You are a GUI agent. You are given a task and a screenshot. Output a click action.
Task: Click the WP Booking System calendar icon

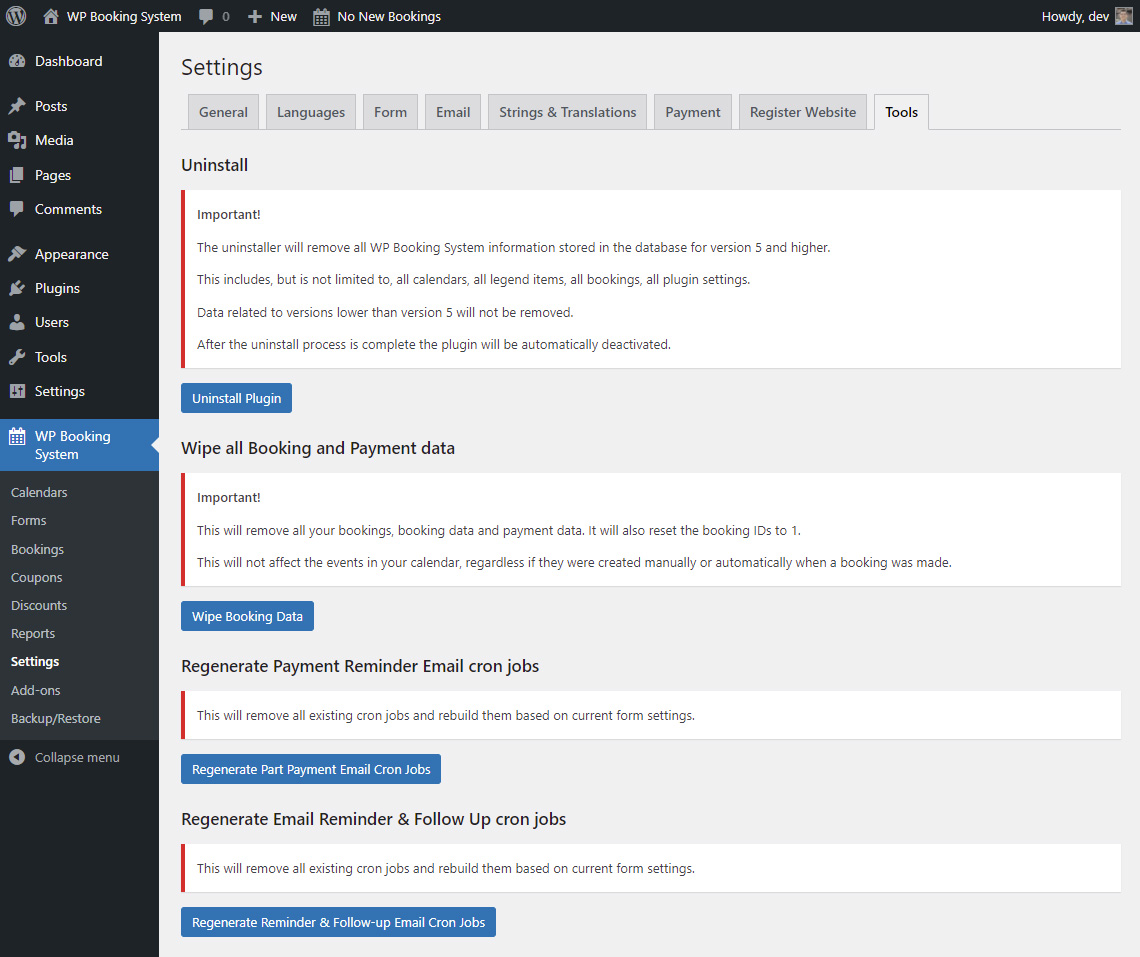click(x=17, y=436)
